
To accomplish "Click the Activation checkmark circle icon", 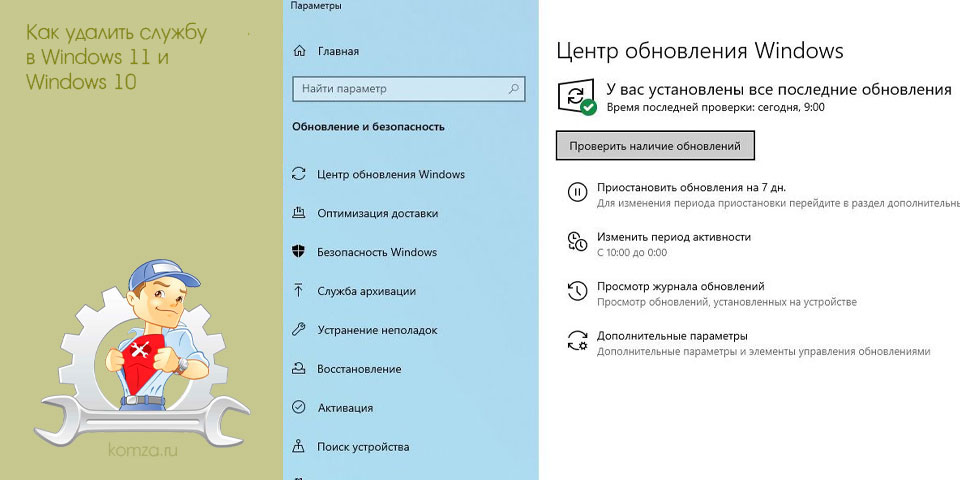I will coord(299,407).
